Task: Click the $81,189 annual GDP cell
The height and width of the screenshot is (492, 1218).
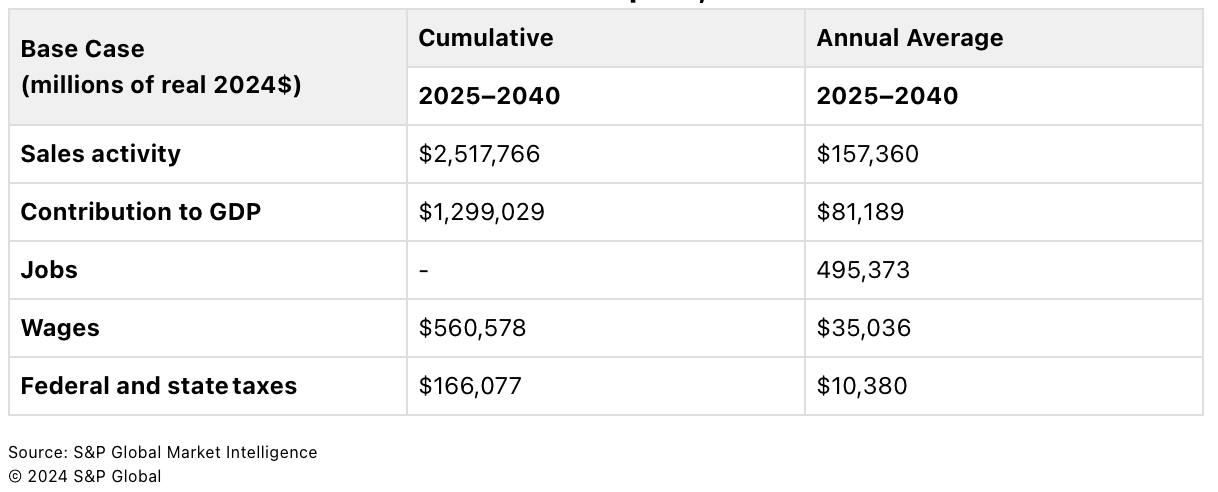Action: click(860, 212)
